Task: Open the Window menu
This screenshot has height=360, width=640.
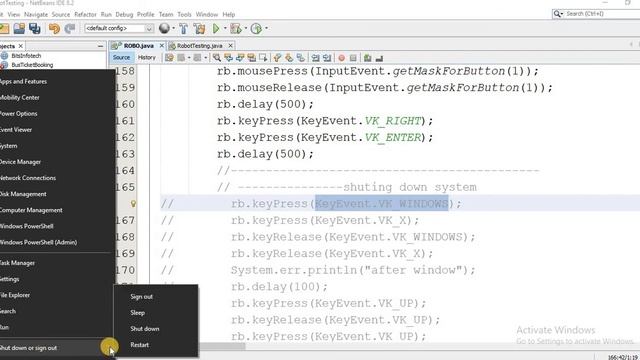Action: click(207, 14)
